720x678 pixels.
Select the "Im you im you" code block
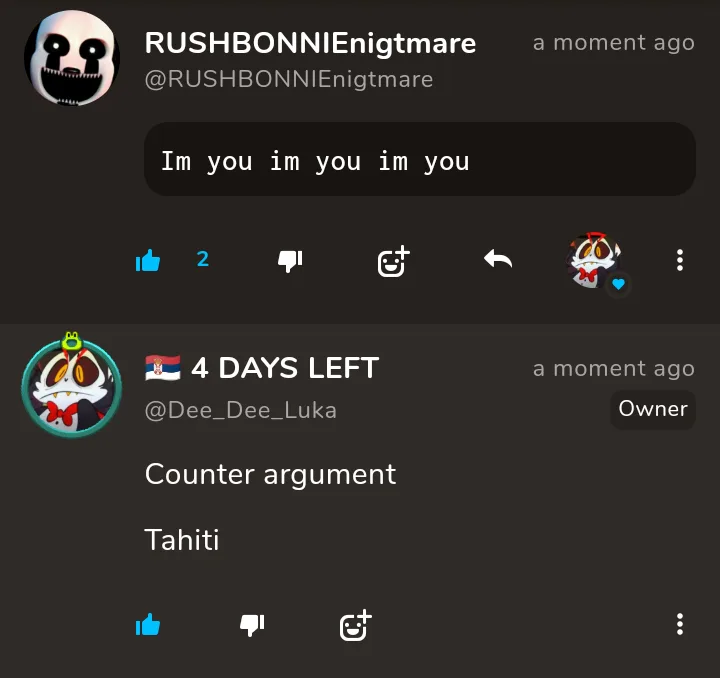point(420,159)
